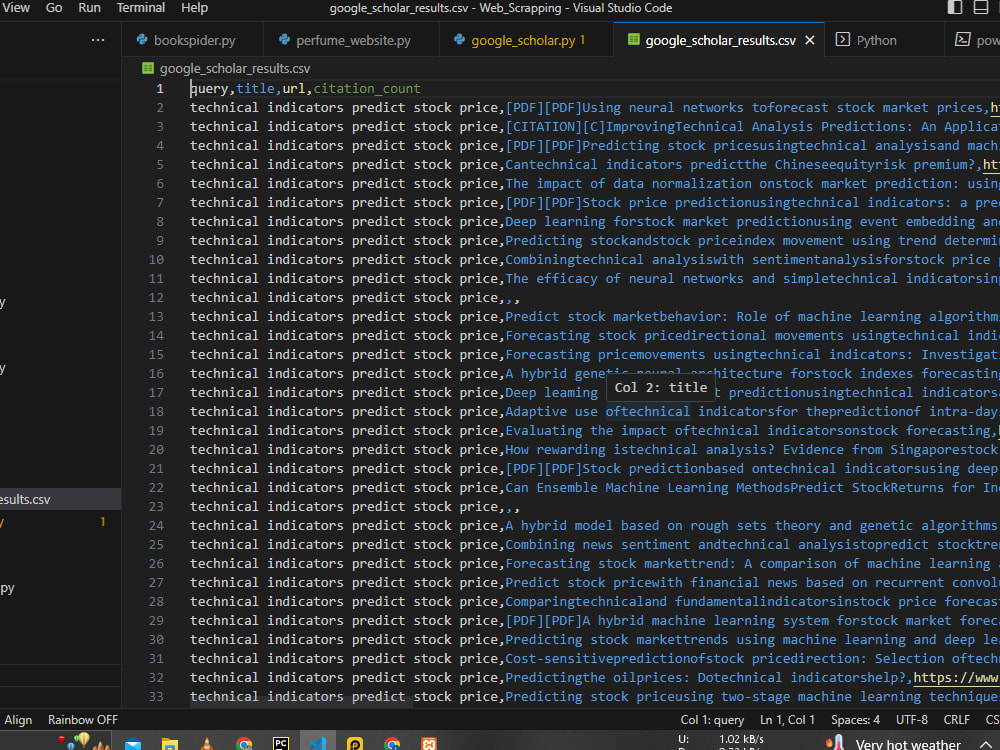Open the Terminal menu

141,8
